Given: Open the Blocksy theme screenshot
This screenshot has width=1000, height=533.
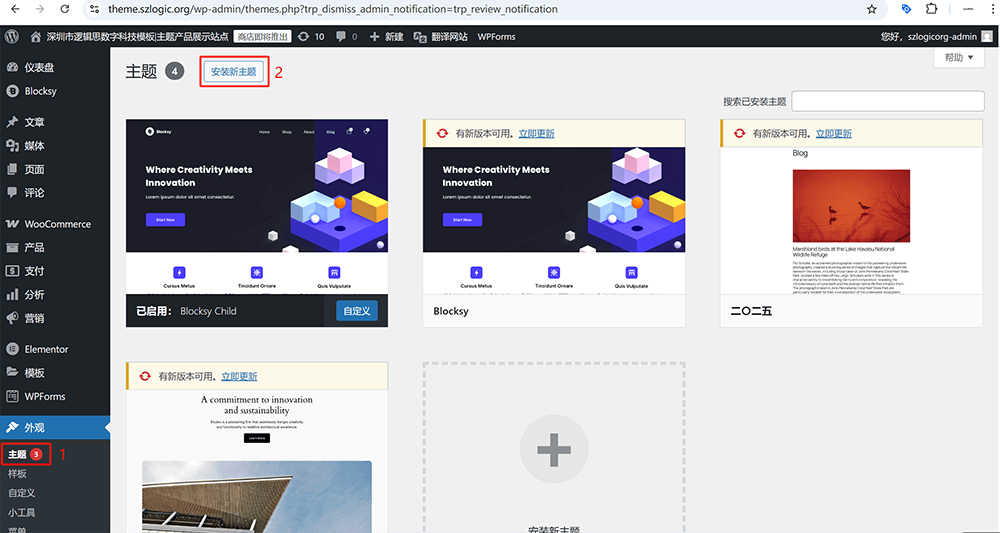Looking at the screenshot, I should tap(554, 221).
